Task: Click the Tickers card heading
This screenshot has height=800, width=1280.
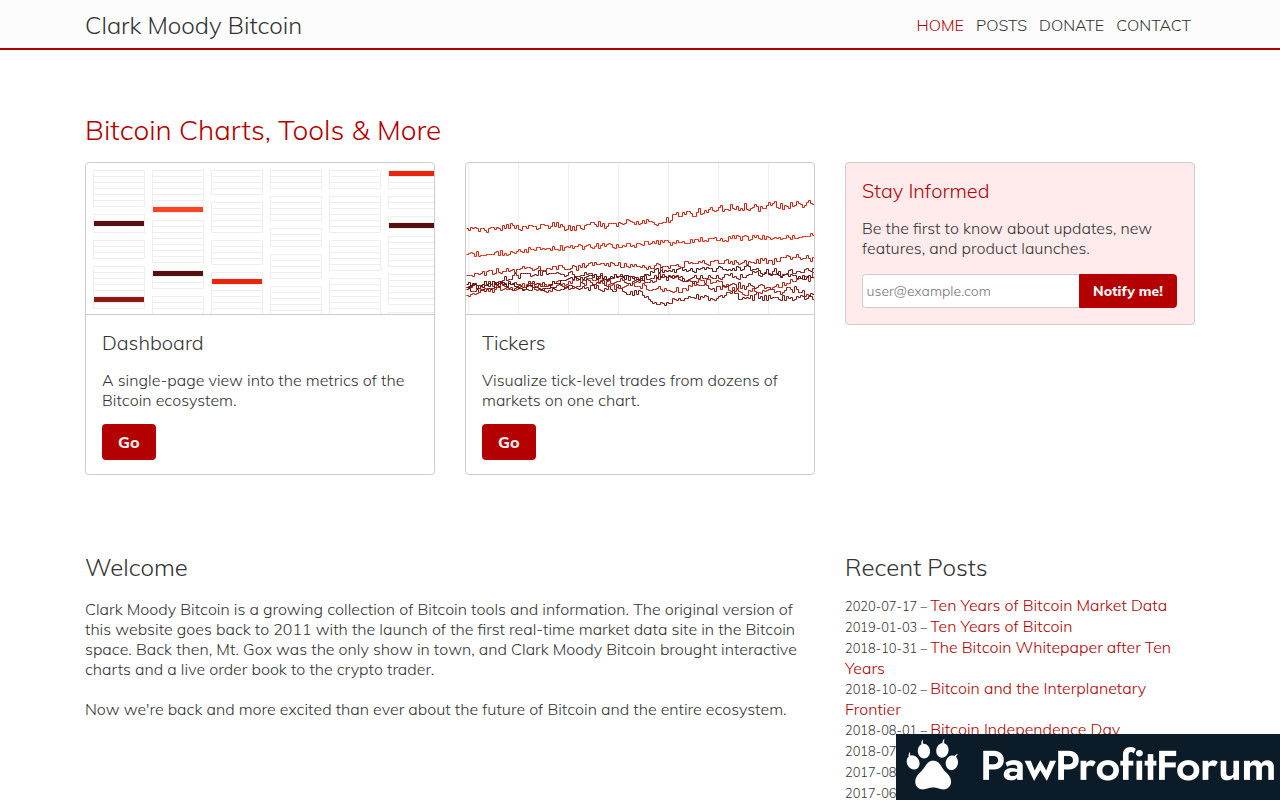Action: [514, 343]
